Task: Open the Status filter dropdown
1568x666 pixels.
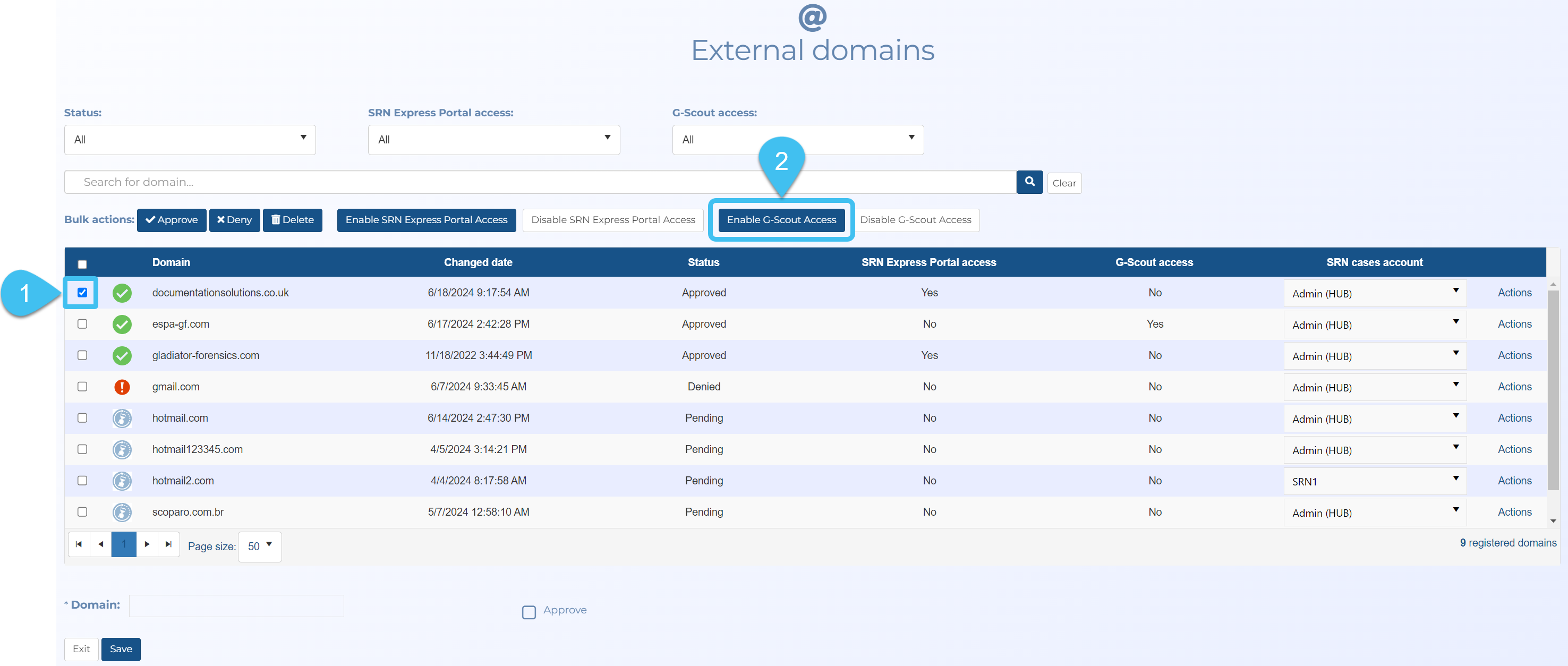Action: point(189,140)
